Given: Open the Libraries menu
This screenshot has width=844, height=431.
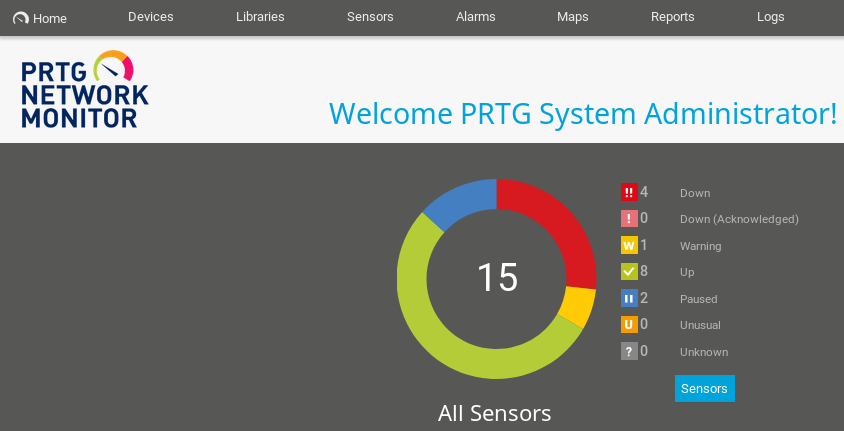Looking at the screenshot, I should click(260, 17).
